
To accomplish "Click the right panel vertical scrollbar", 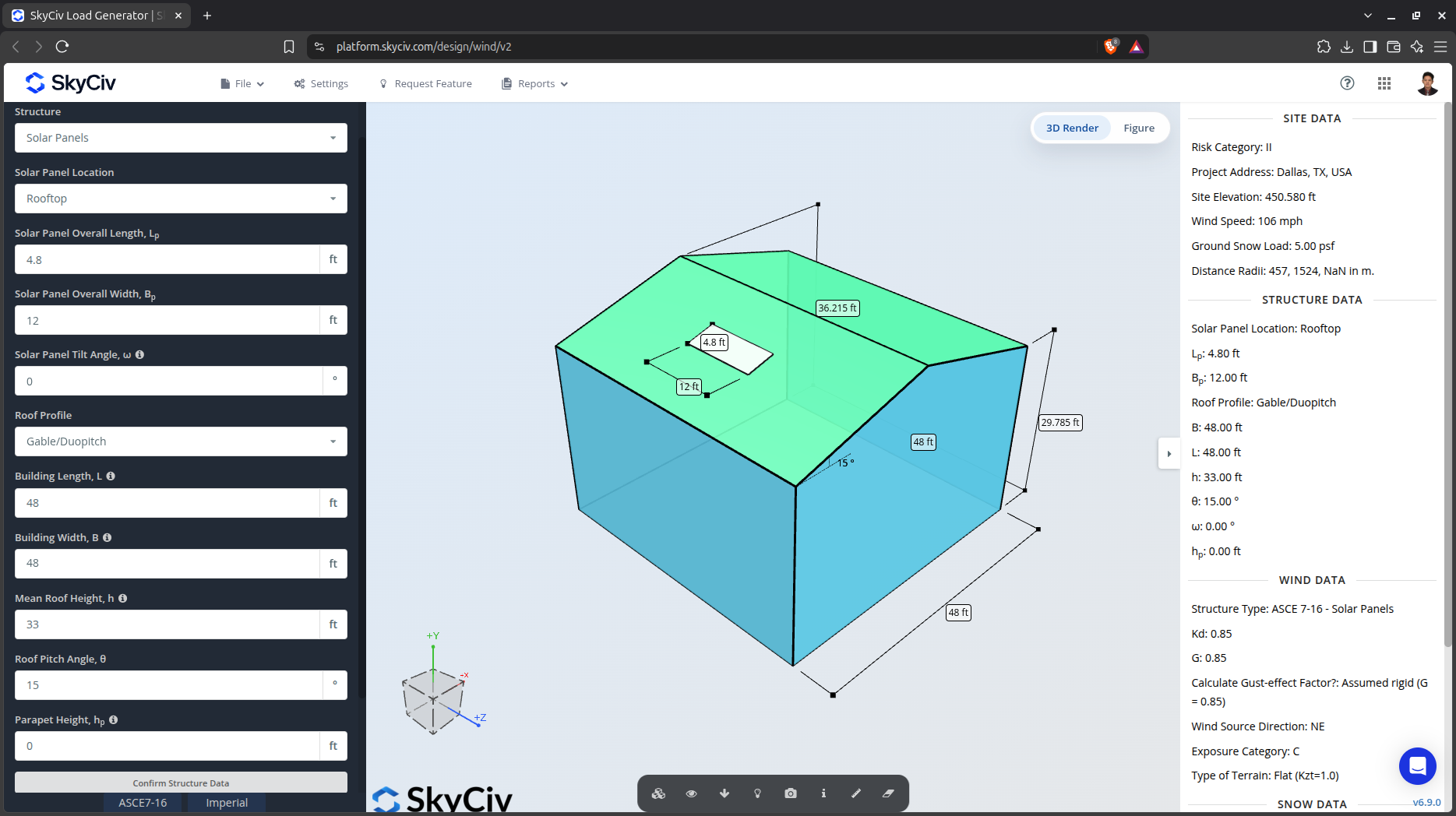I will [1448, 374].
